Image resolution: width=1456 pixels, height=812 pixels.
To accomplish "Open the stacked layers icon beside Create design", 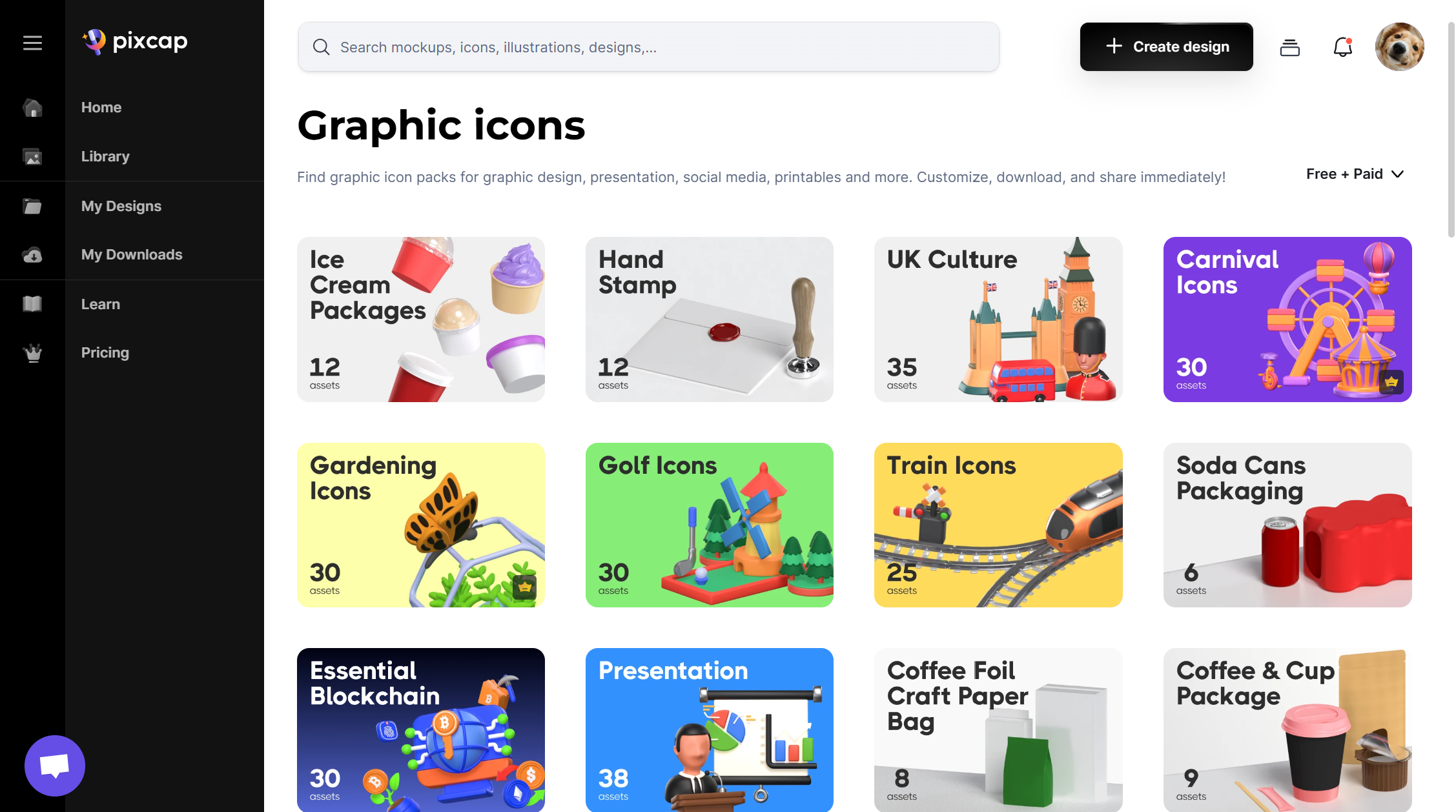I will coord(1289,47).
